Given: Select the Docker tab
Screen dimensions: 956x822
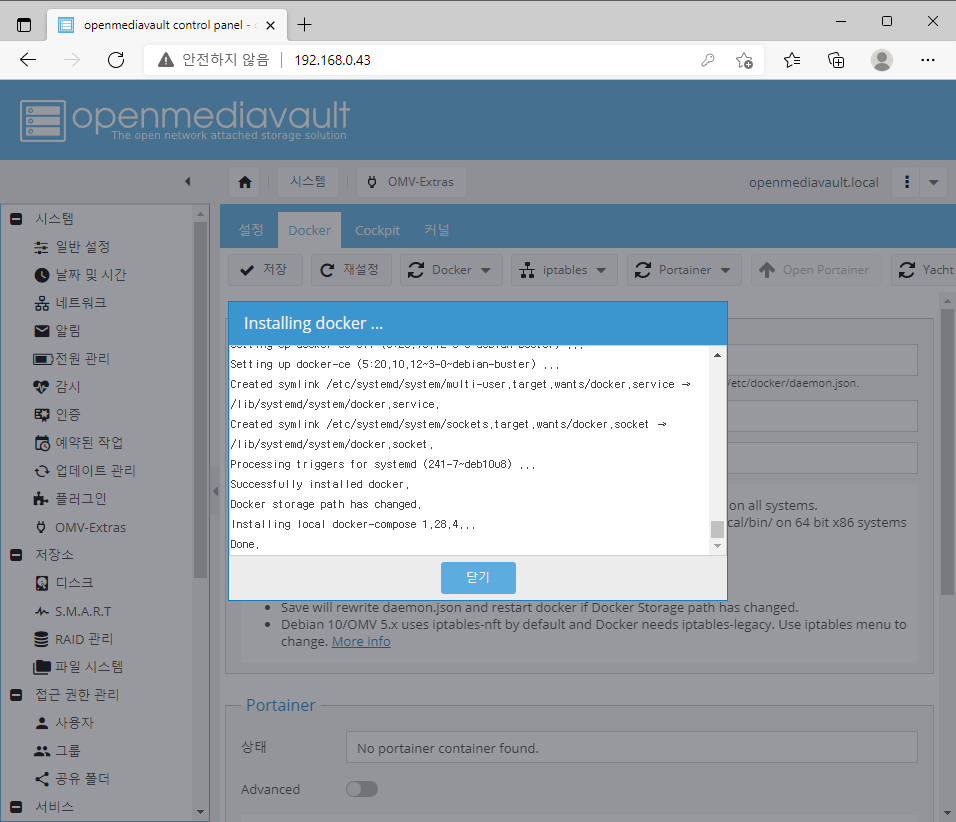Looking at the screenshot, I should pos(309,230).
